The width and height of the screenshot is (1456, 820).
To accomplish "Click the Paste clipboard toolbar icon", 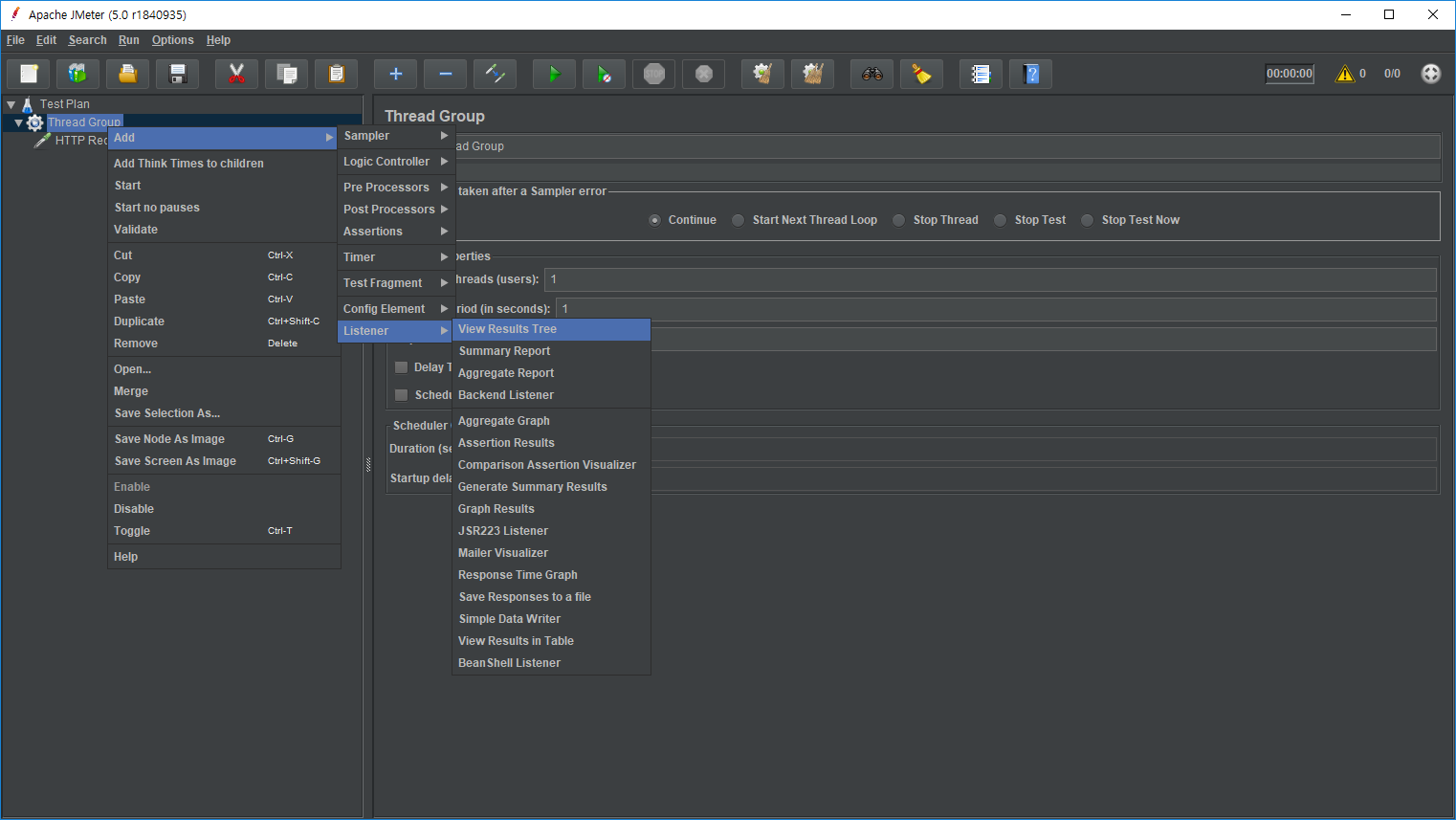I will [337, 74].
